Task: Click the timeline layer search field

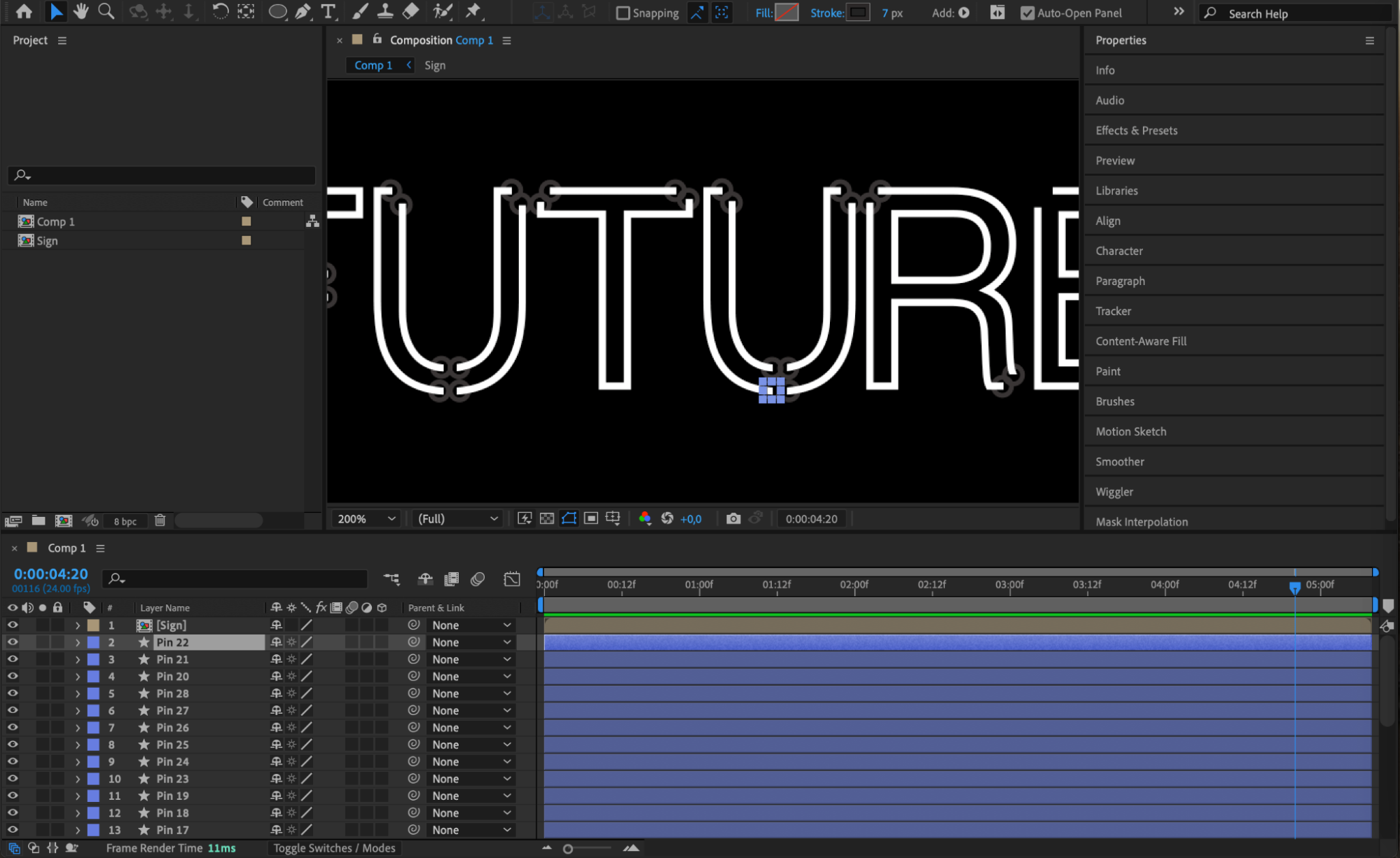Action: coord(235,579)
